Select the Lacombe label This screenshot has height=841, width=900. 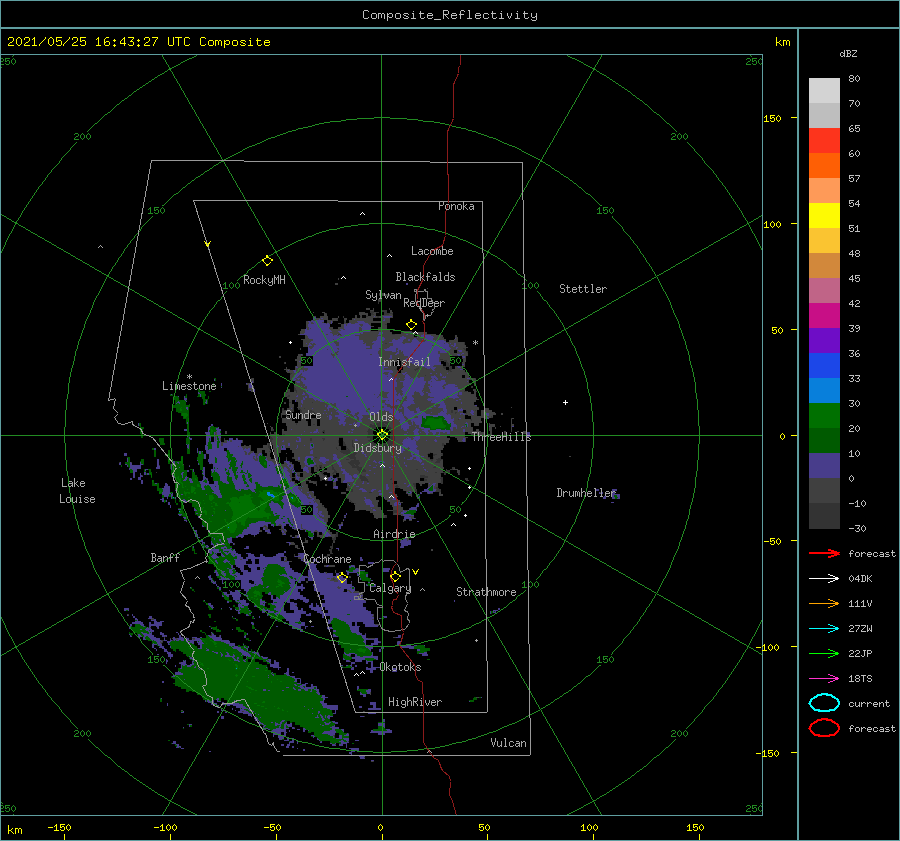[x=432, y=251]
